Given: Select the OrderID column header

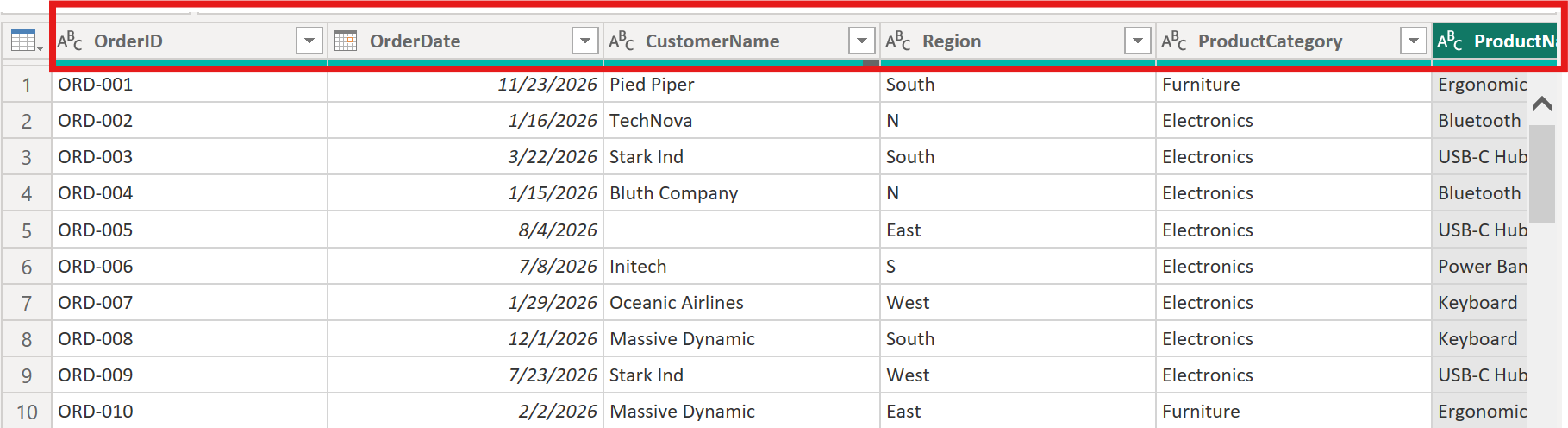Looking at the screenshot, I should (190, 41).
